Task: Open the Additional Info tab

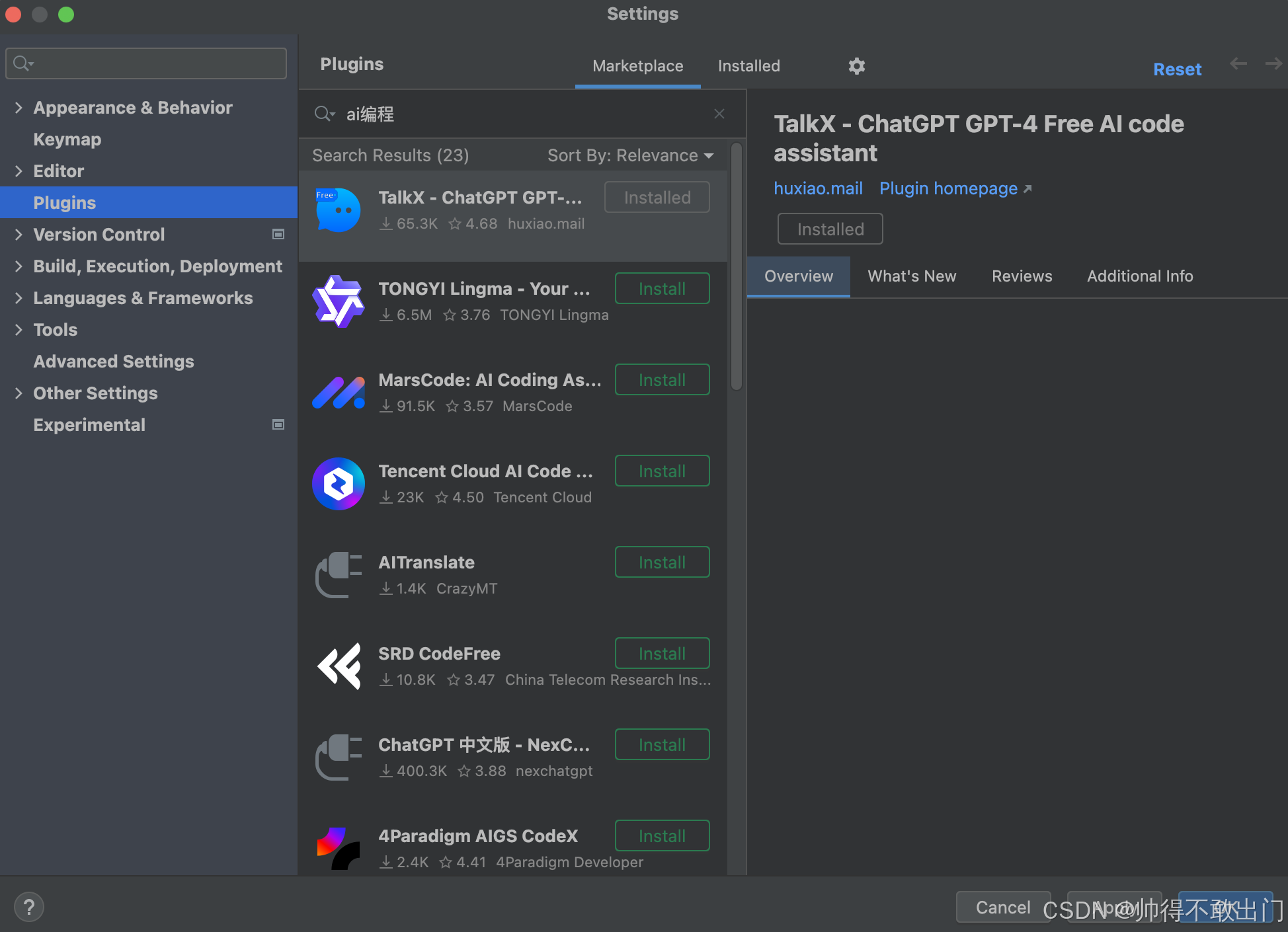Action: pyautogui.click(x=1140, y=276)
